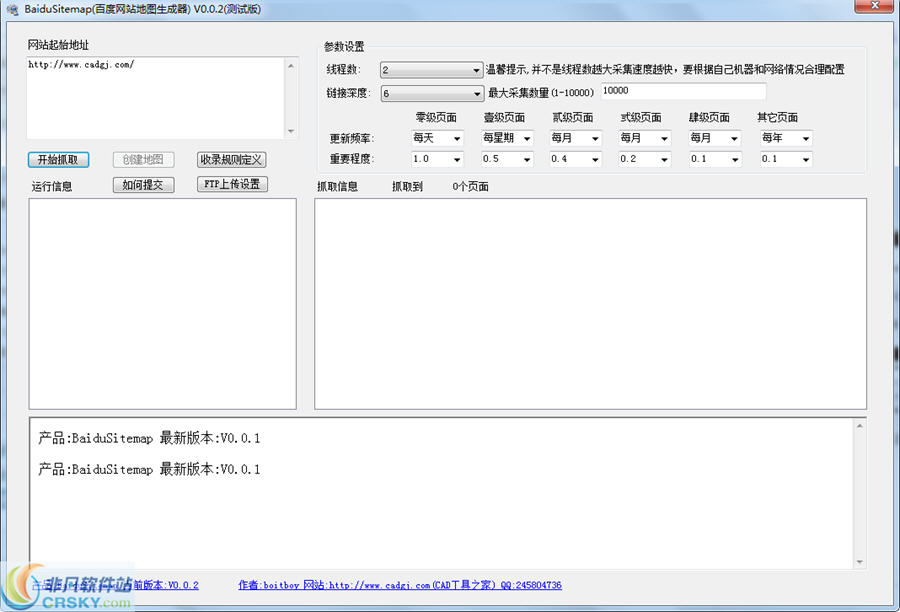Click the application icon in title bar
The height and width of the screenshot is (612, 900).
click(12, 9)
